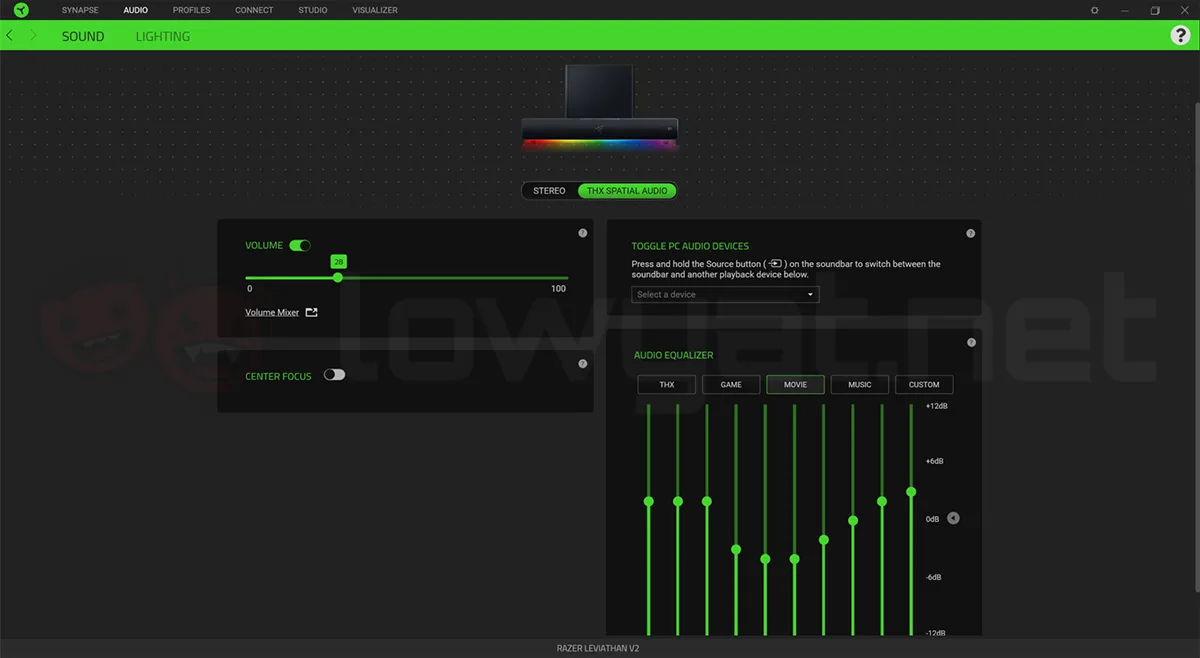This screenshot has height=658, width=1200.
Task: Click the fifth equalizer band slider knob
Action: 765,559
